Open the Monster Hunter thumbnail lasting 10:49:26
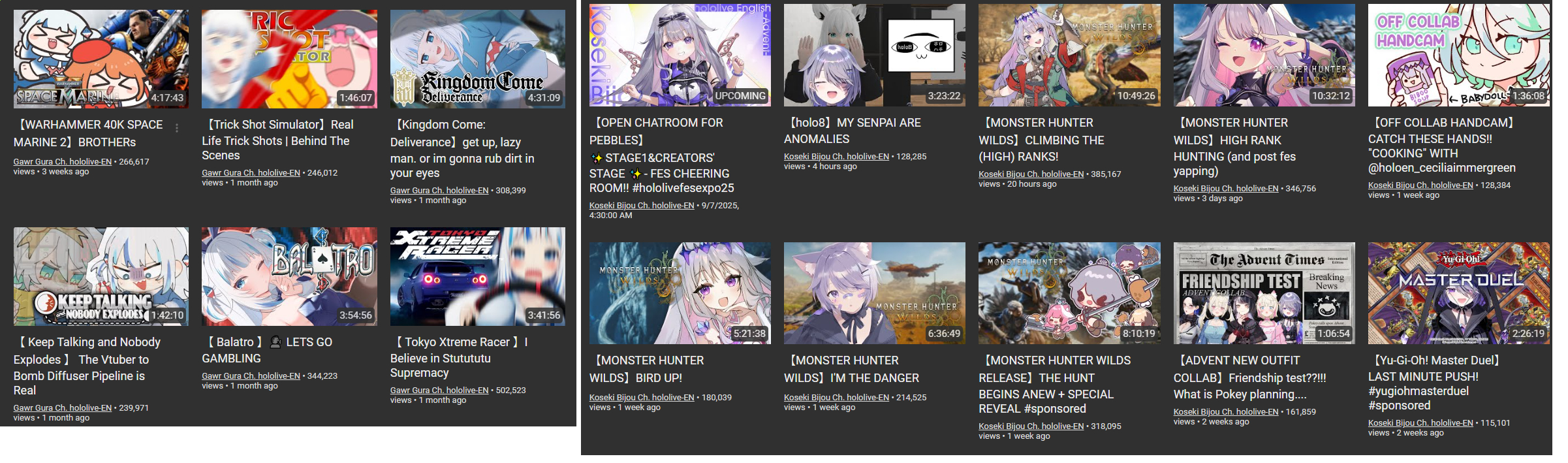1568x463 pixels. click(1069, 55)
